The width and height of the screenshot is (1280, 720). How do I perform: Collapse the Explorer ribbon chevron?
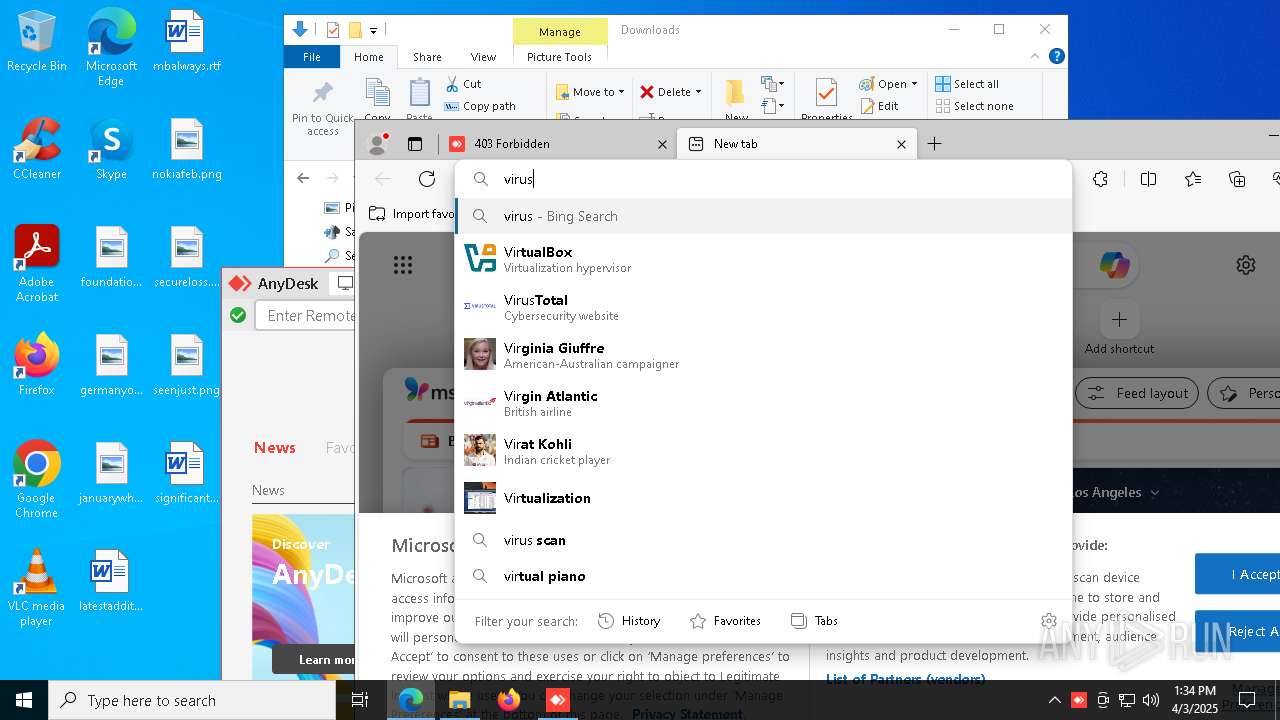coord(1035,57)
